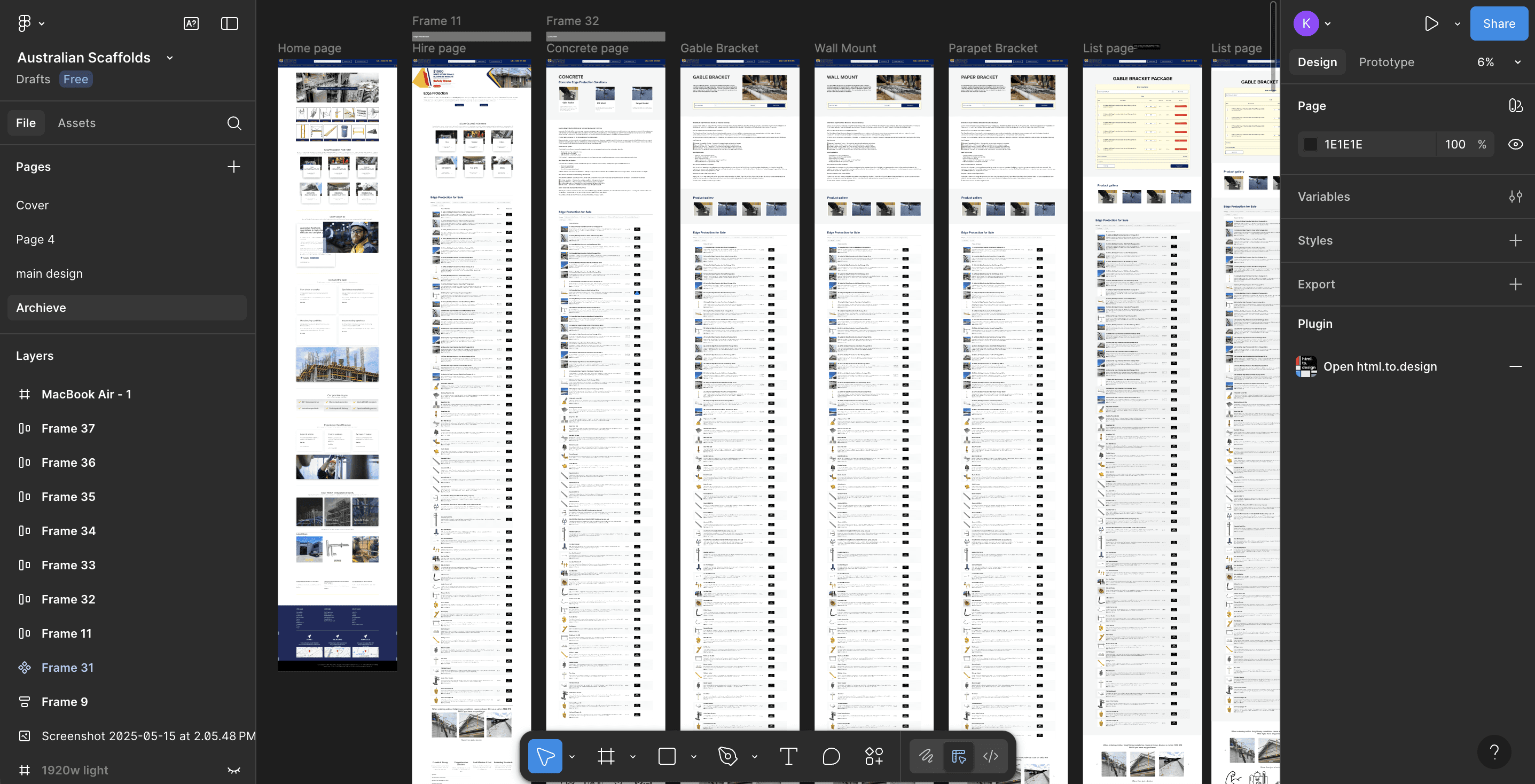The height and width of the screenshot is (784, 1535).
Task: Click the 1E1E1E page color swatch
Action: (x=1310, y=144)
